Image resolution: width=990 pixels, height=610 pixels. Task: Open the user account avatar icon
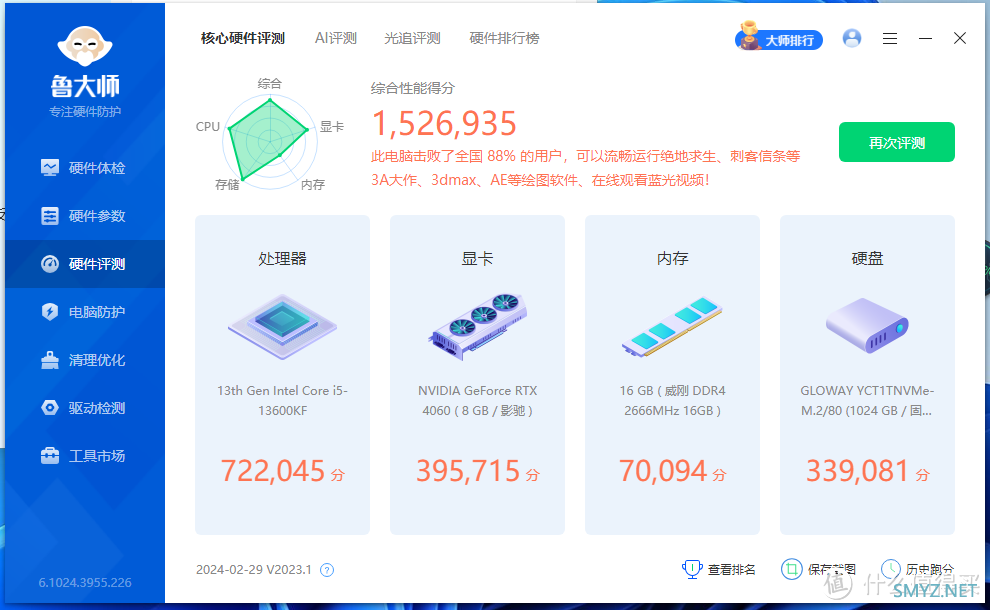[x=852, y=39]
